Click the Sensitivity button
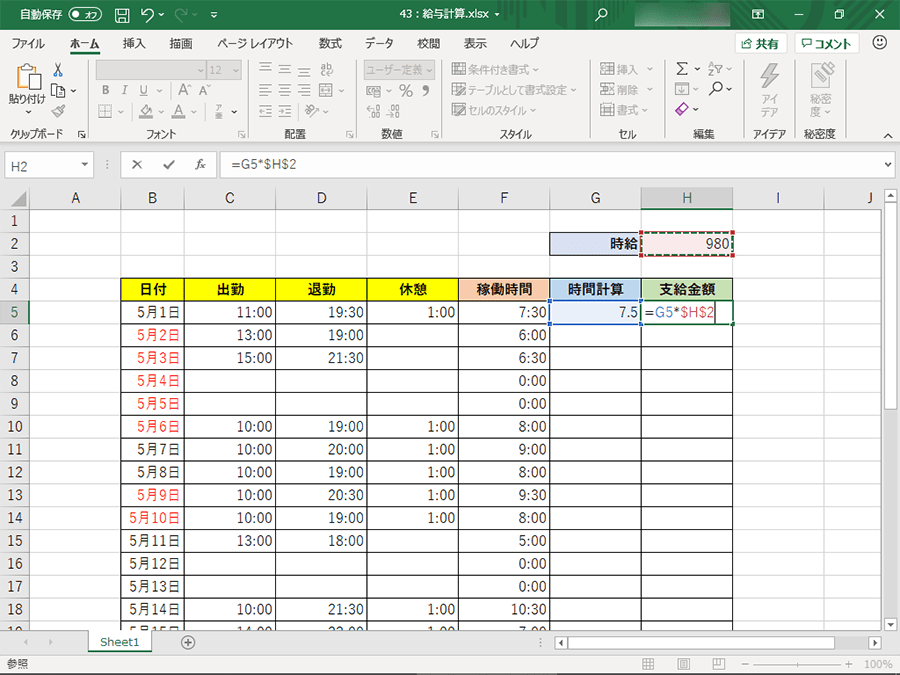This screenshot has height=675, width=900. pyautogui.click(x=821, y=91)
